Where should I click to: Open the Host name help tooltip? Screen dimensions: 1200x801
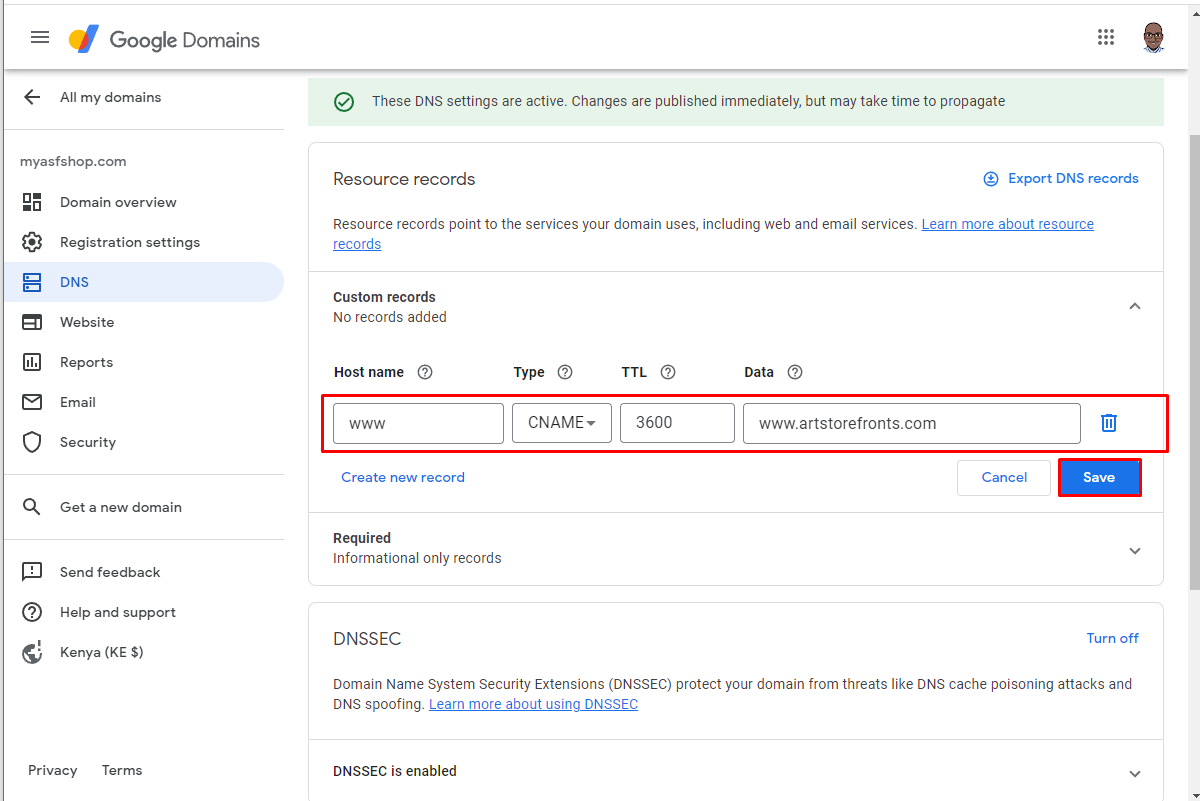pyautogui.click(x=424, y=371)
